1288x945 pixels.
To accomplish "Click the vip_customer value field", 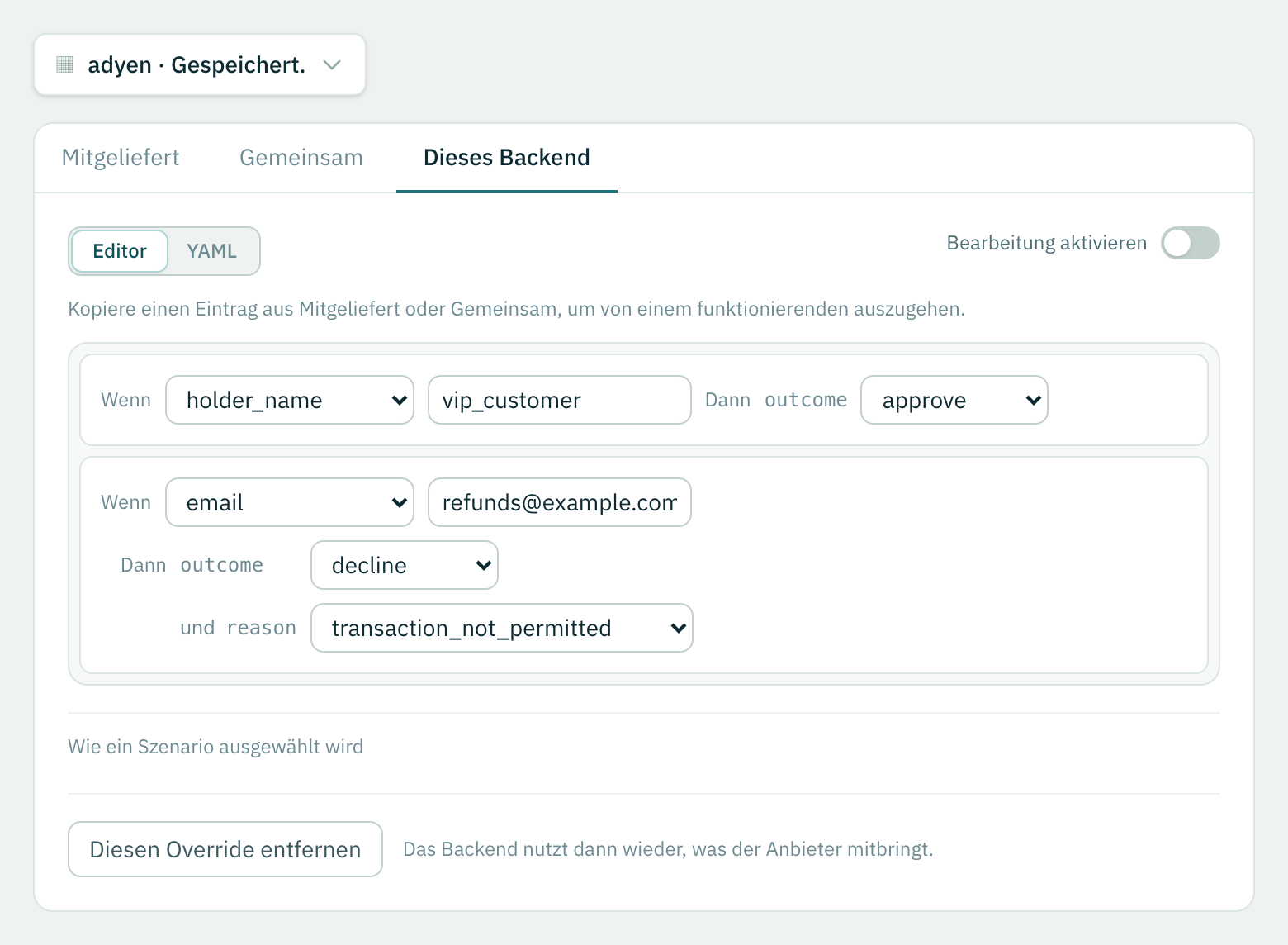I will coord(560,400).
